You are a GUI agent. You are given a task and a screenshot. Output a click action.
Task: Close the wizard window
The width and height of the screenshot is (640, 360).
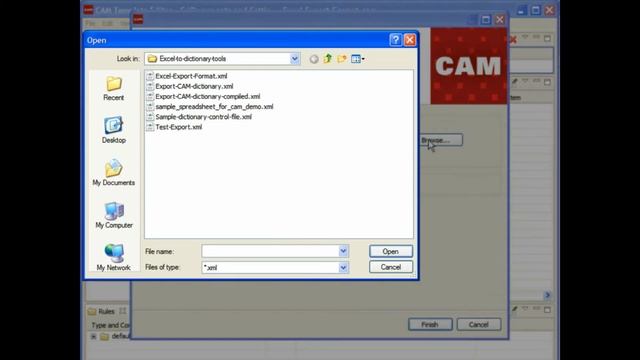click(x=500, y=20)
